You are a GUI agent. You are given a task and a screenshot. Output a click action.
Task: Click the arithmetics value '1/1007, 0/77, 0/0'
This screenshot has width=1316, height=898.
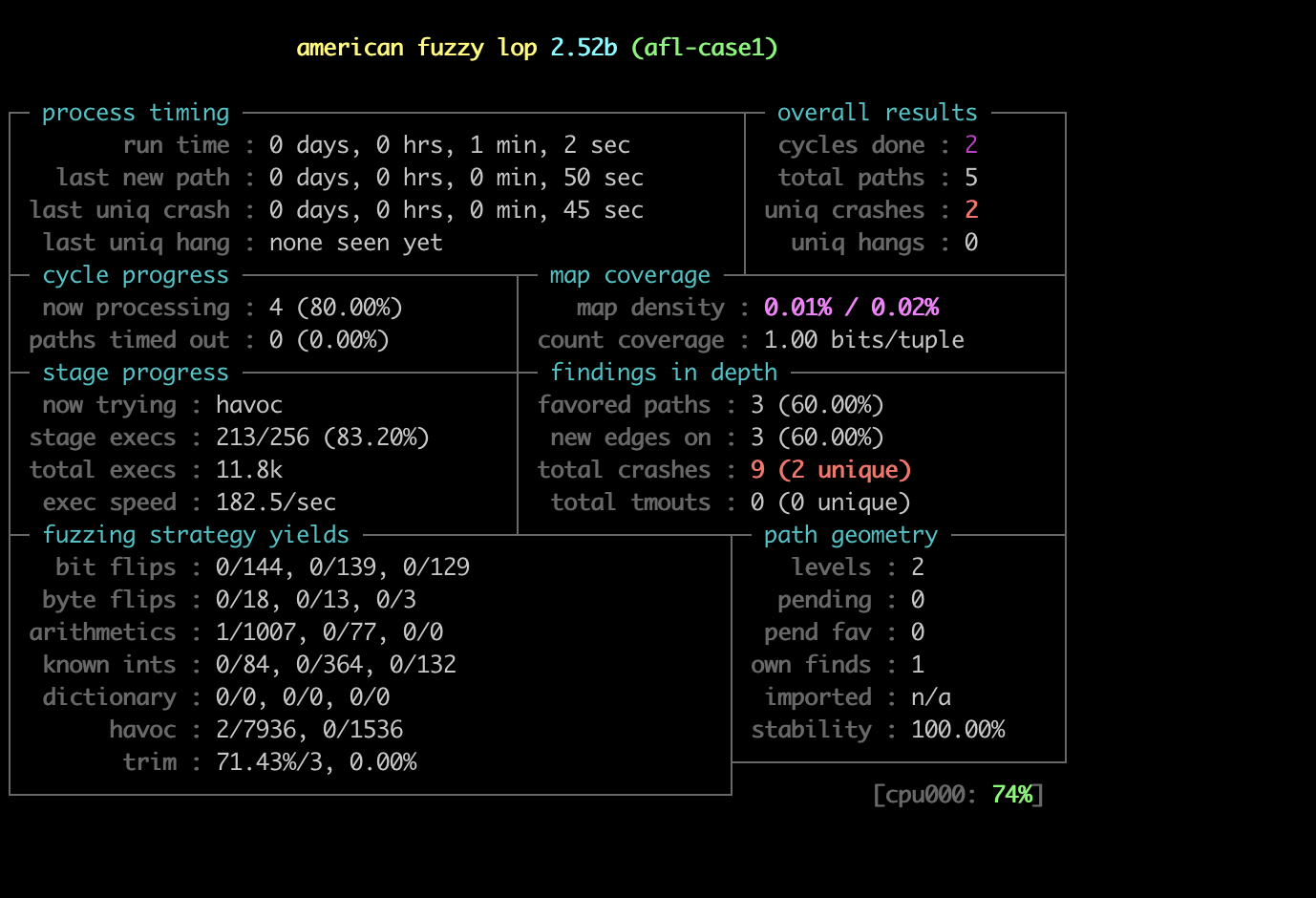(x=329, y=632)
